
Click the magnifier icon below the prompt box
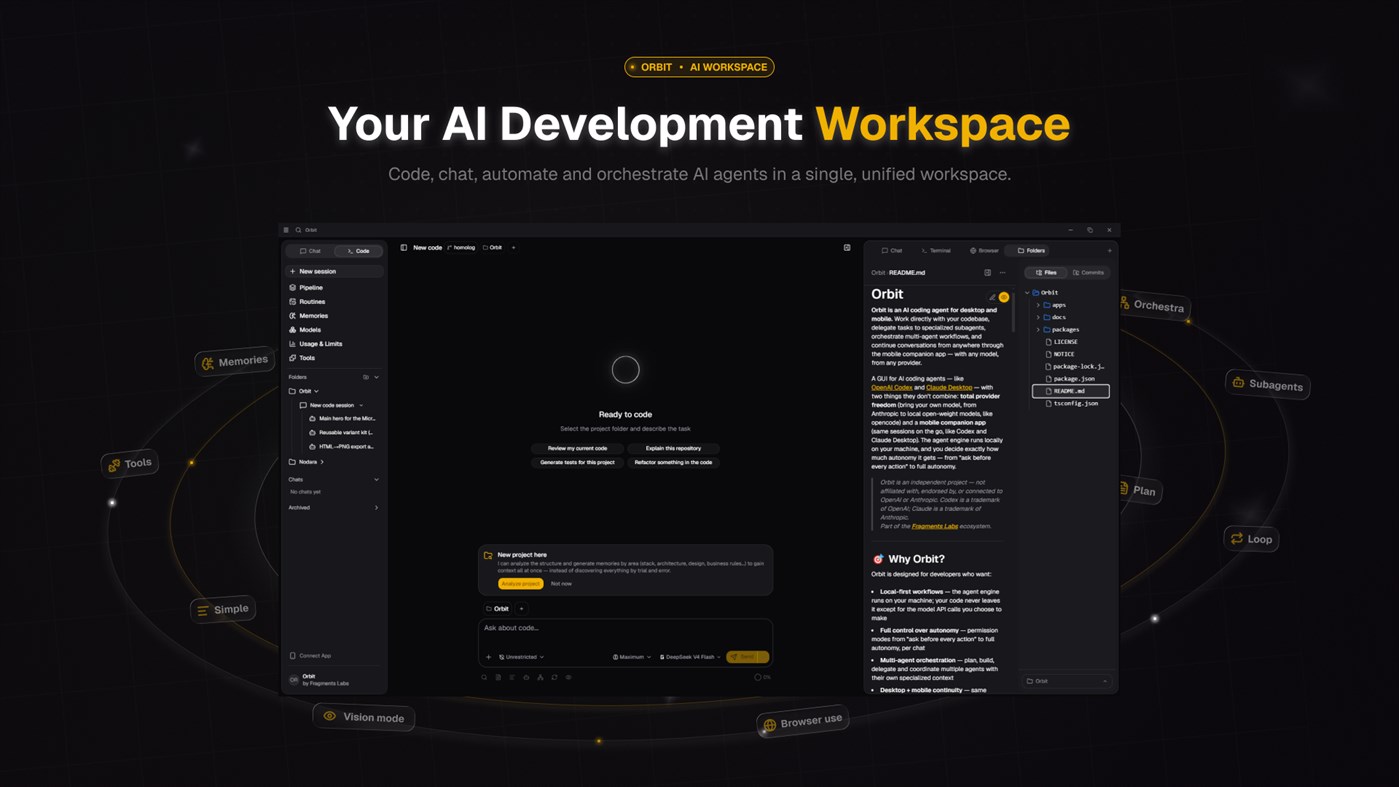point(485,677)
